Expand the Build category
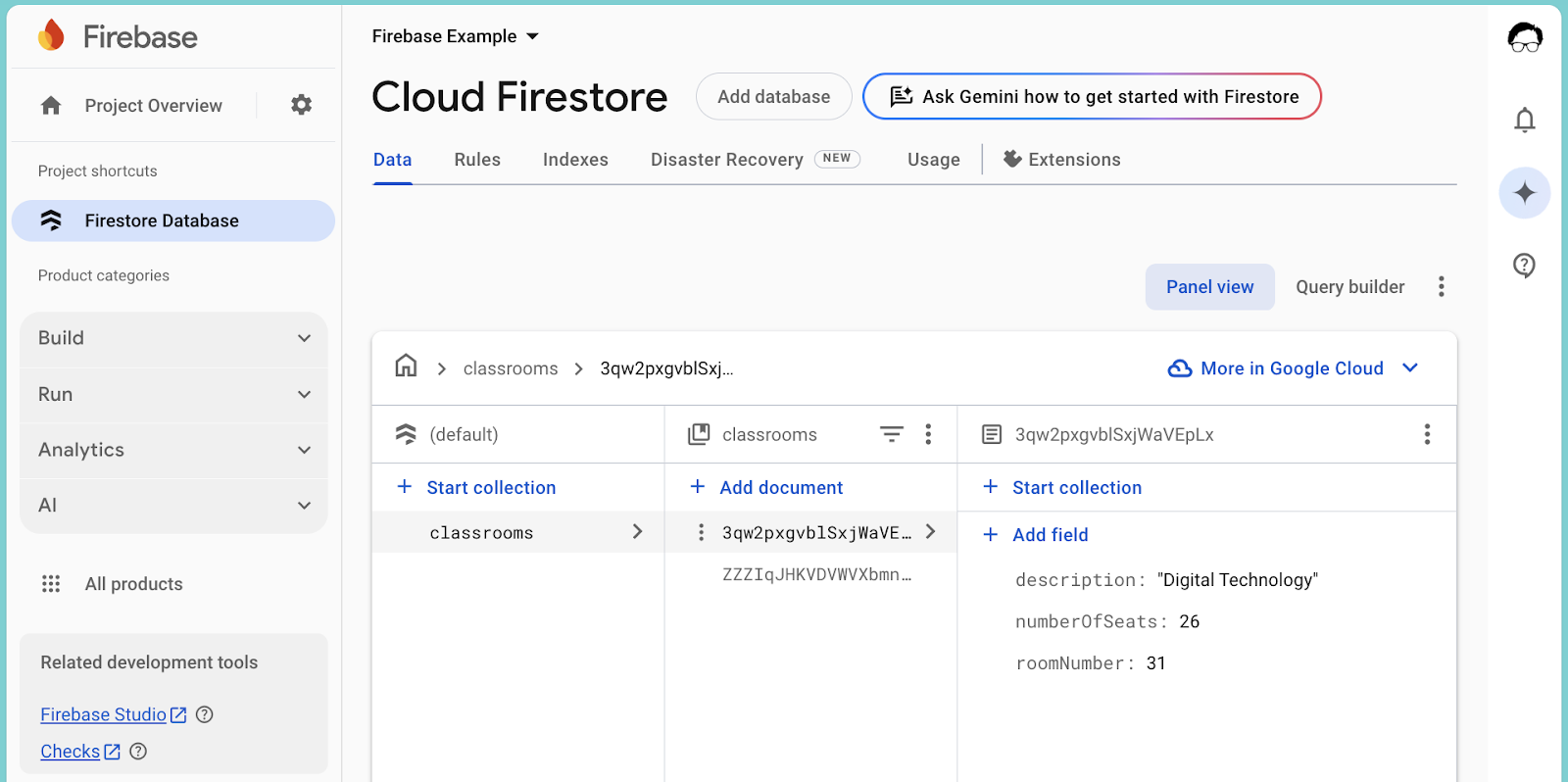This screenshot has width=1568, height=782. tap(173, 338)
